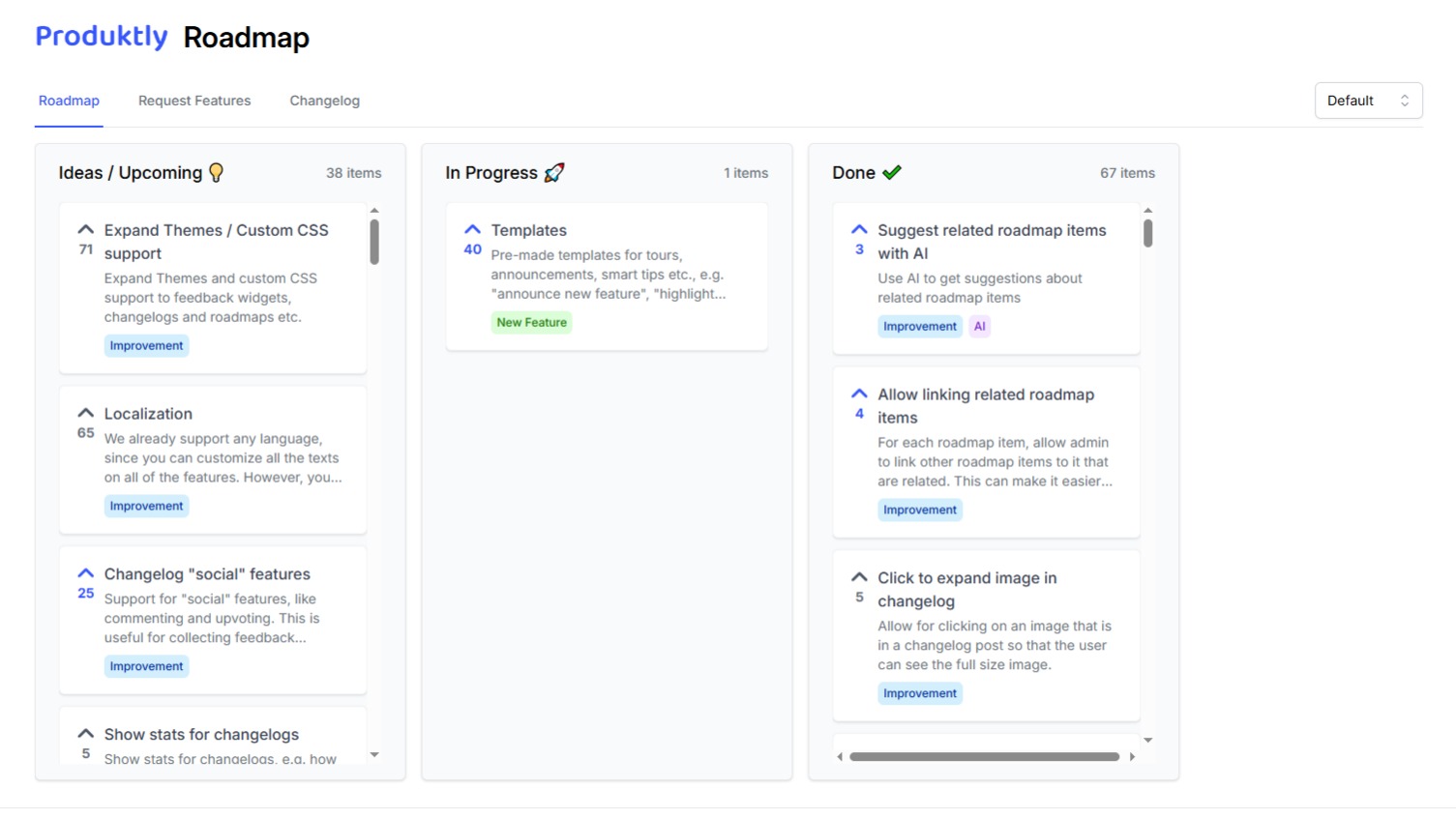Upvote Changelog "social" features item
1456x818 pixels.
(86, 574)
